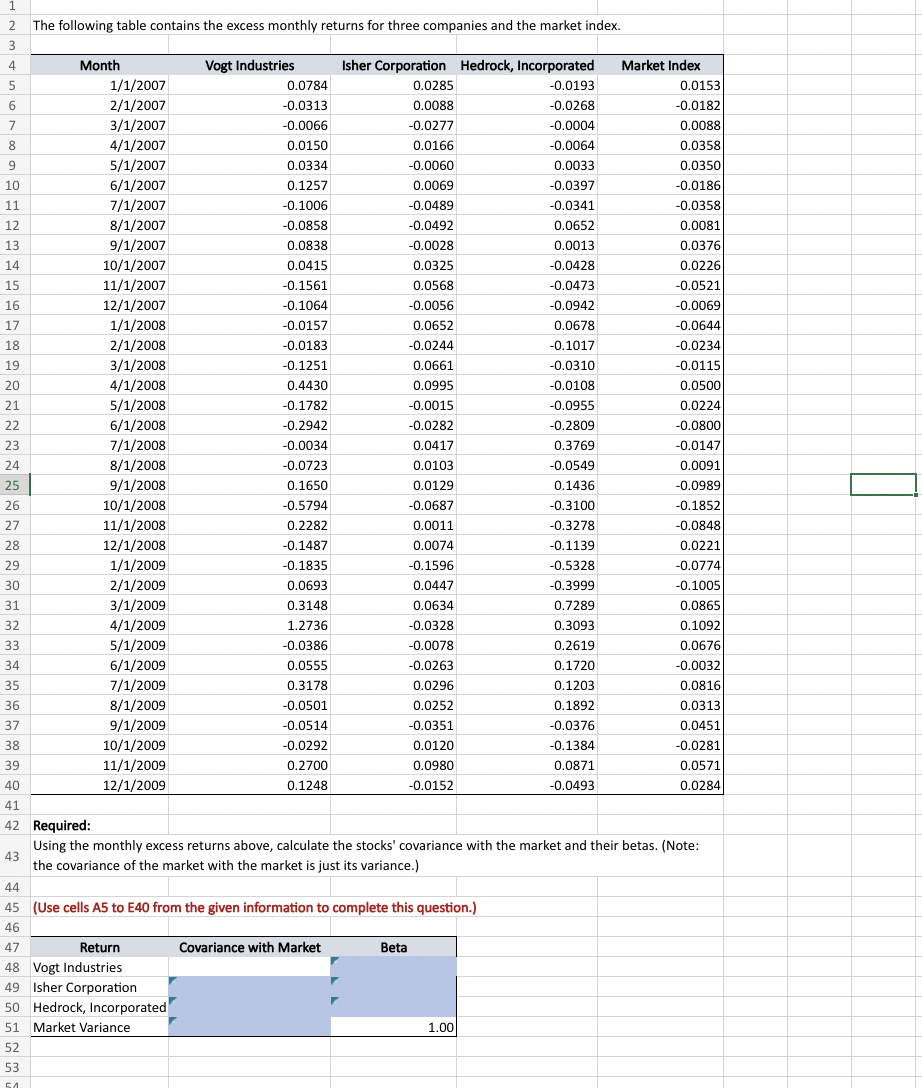Image resolution: width=922 pixels, height=1088 pixels.
Task: Click row header 43 to select the row
Action: click(11, 855)
